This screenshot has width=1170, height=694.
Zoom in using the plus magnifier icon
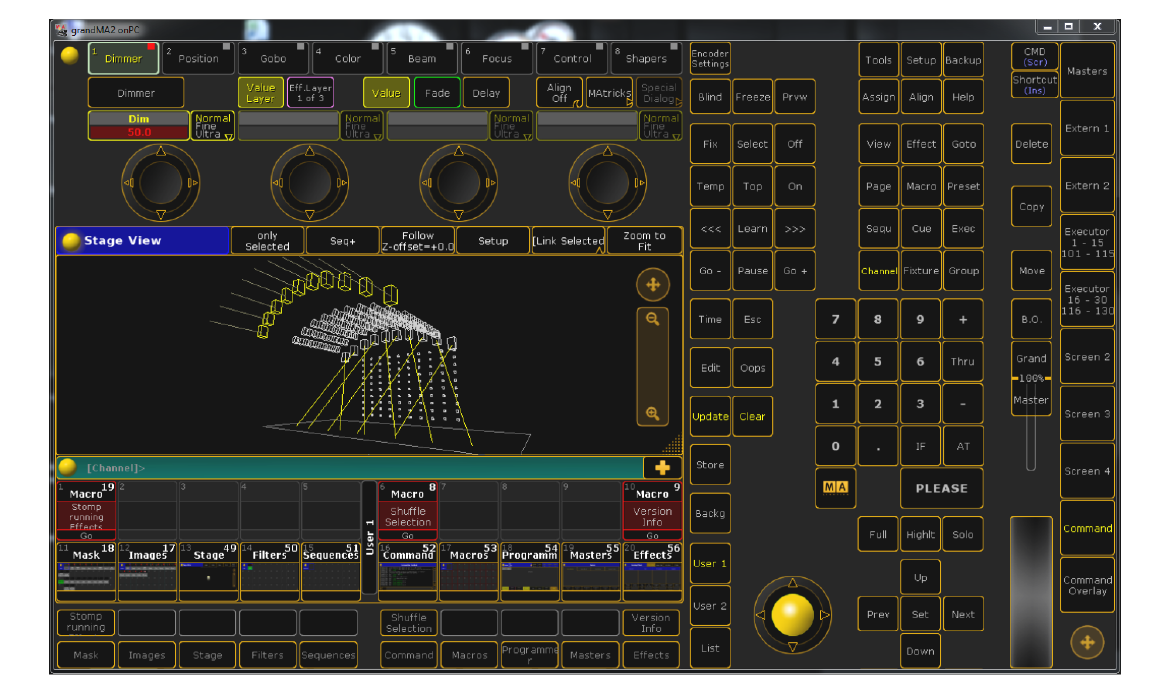pyautogui.click(x=653, y=413)
